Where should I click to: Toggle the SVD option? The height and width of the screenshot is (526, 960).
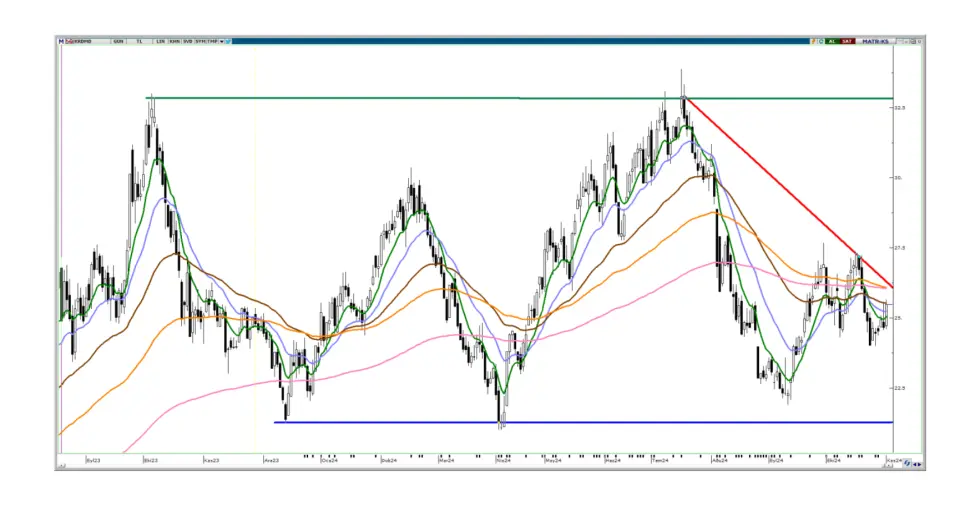(x=188, y=41)
